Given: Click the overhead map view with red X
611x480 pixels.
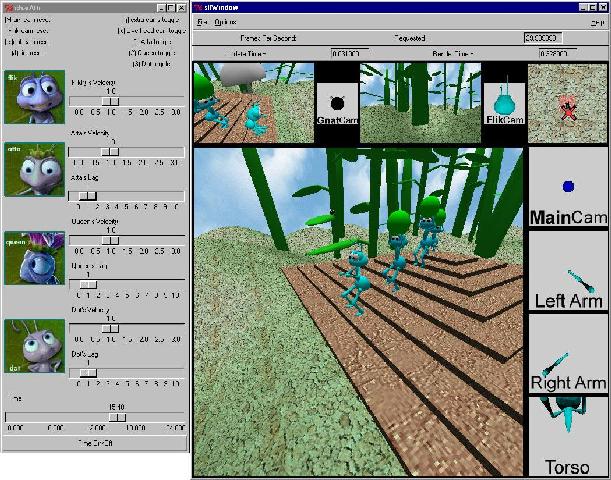Looking at the screenshot, I should coord(567,103).
